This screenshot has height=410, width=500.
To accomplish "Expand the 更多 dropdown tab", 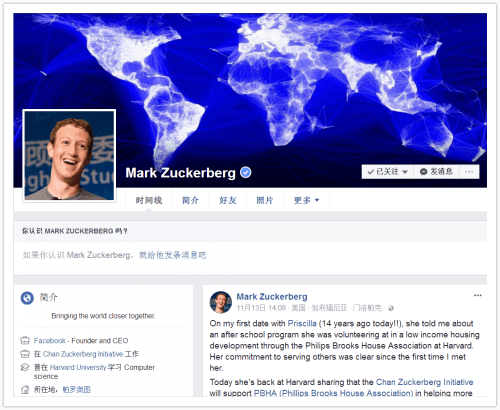I will 306,200.
